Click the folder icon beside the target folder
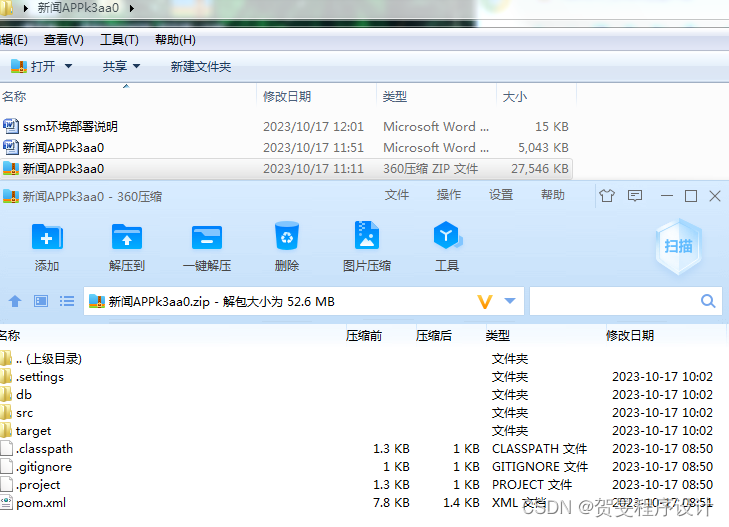 point(6,431)
